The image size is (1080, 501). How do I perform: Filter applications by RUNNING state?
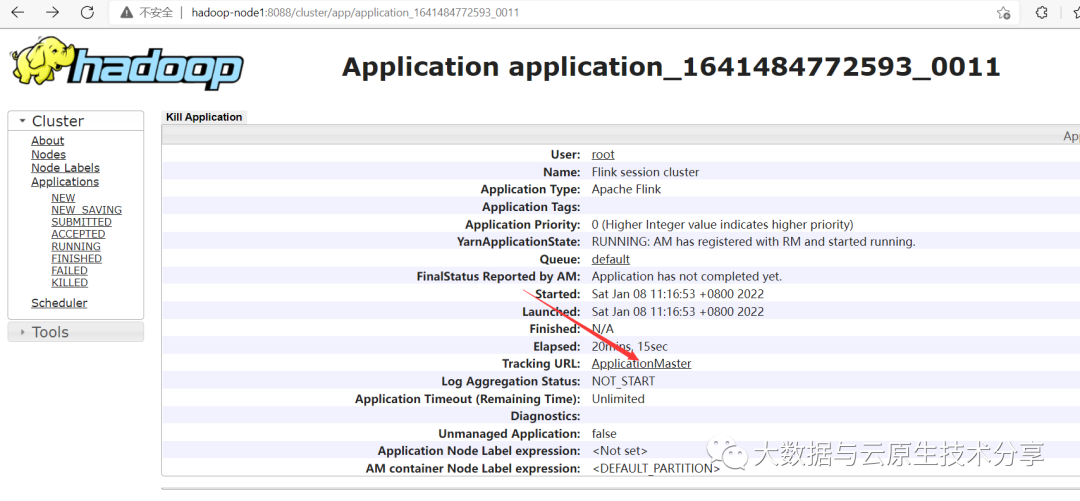click(x=76, y=247)
